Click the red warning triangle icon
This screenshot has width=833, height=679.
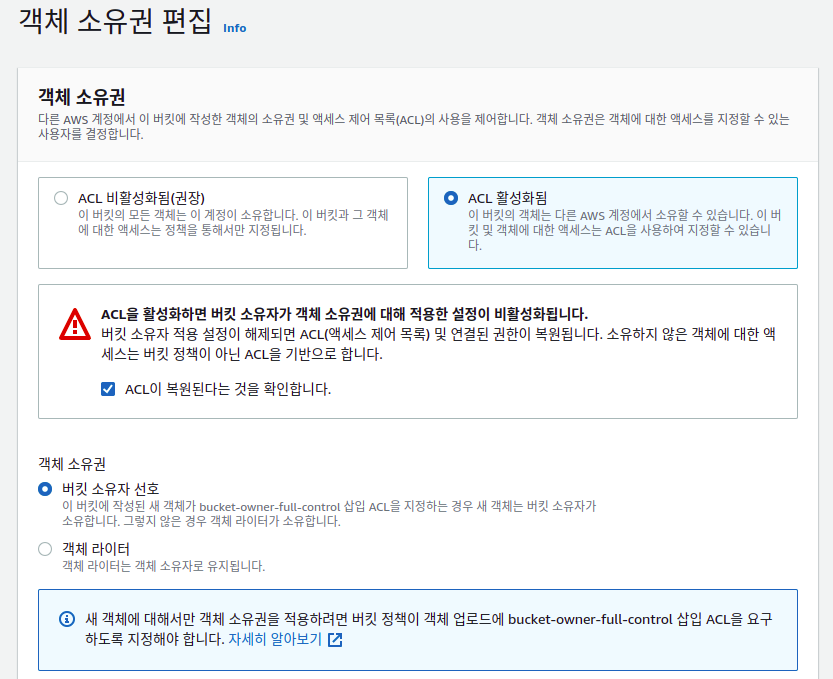point(75,324)
